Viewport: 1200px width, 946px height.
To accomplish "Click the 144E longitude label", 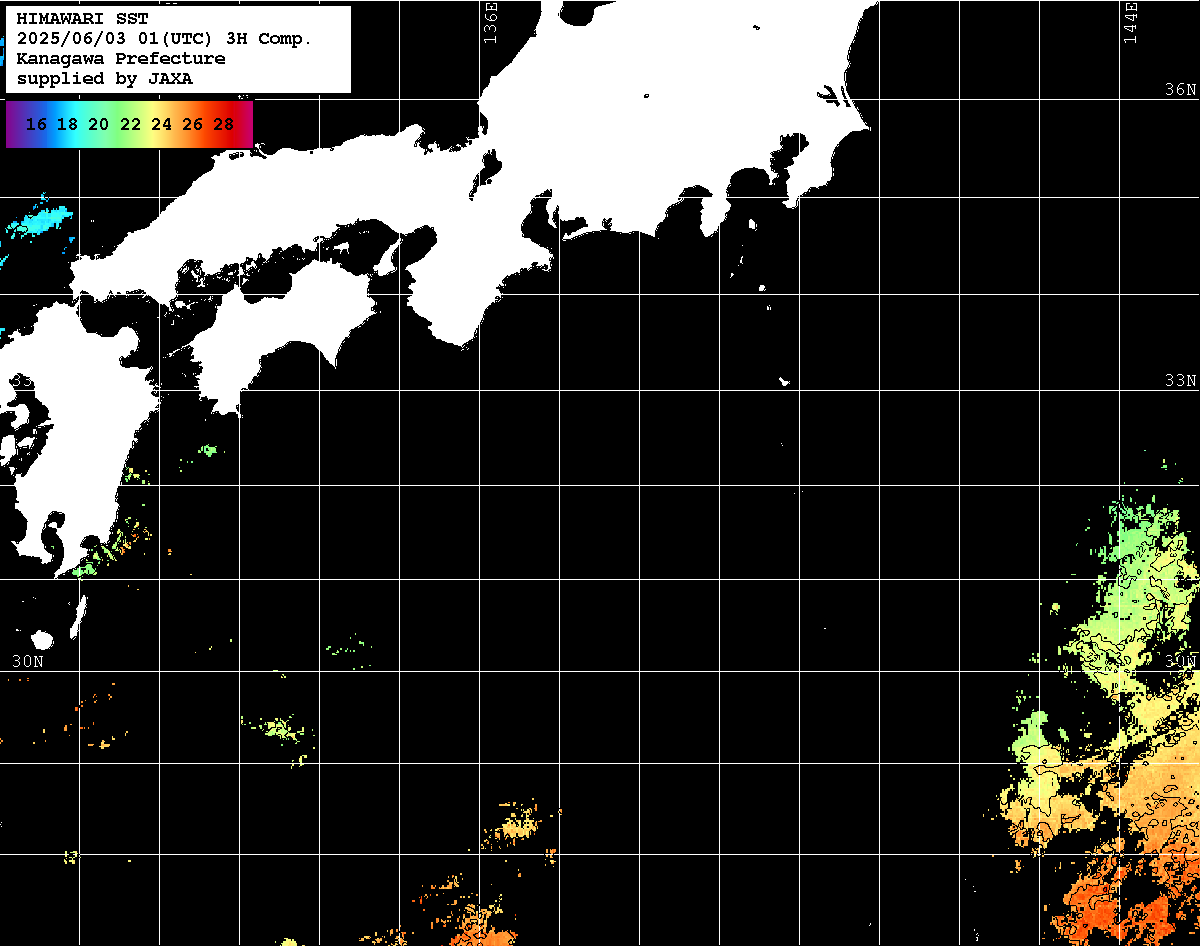I will pos(1130,22).
